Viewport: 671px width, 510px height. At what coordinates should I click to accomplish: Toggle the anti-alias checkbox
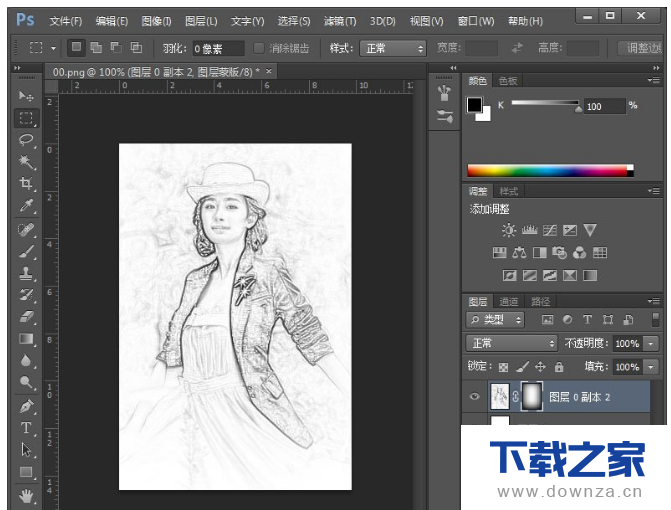pyautogui.click(x=258, y=48)
